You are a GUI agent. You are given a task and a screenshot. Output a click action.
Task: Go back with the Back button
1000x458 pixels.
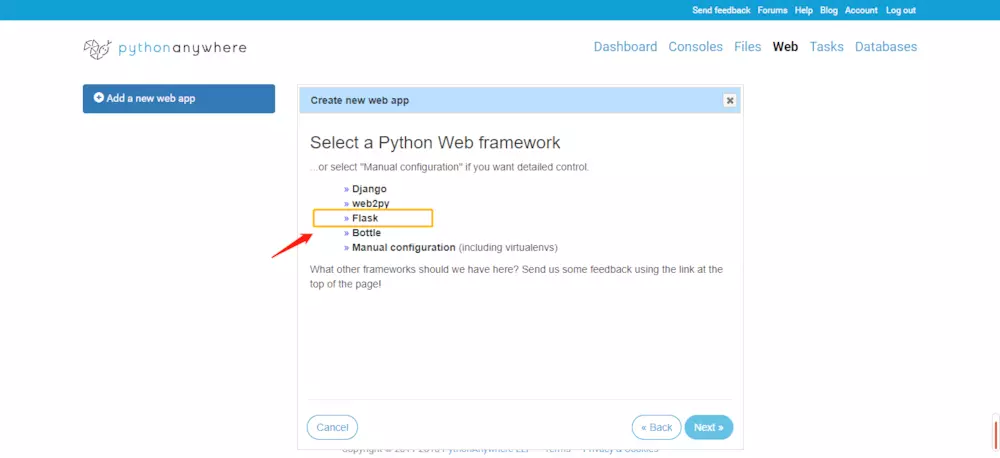(656, 427)
